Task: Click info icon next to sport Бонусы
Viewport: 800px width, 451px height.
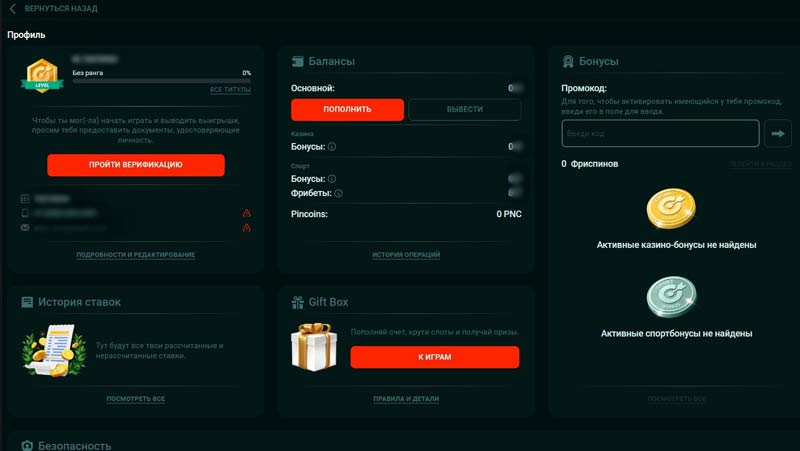Action: coord(332,178)
